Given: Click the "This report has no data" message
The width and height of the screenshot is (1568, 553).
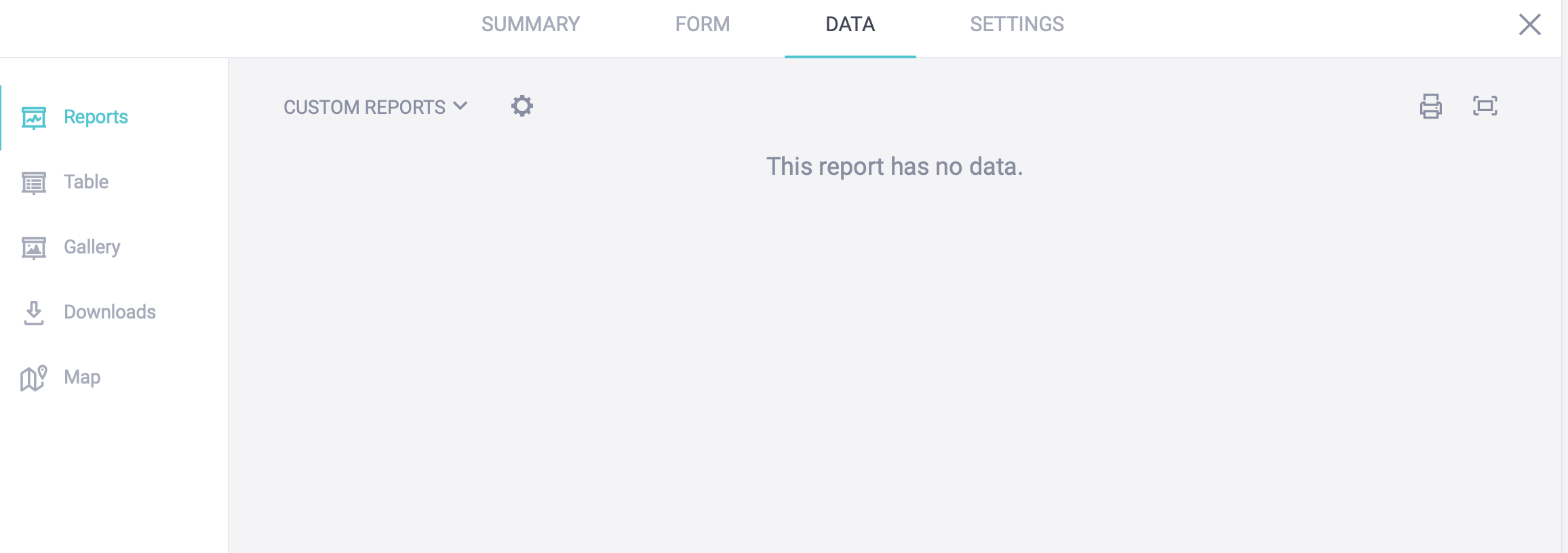Looking at the screenshot, I should (x=894, y=167).
